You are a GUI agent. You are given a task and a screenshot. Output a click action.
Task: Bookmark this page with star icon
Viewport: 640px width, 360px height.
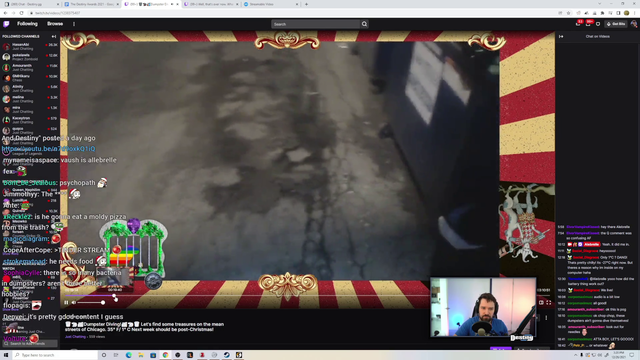tap(569, 13)
